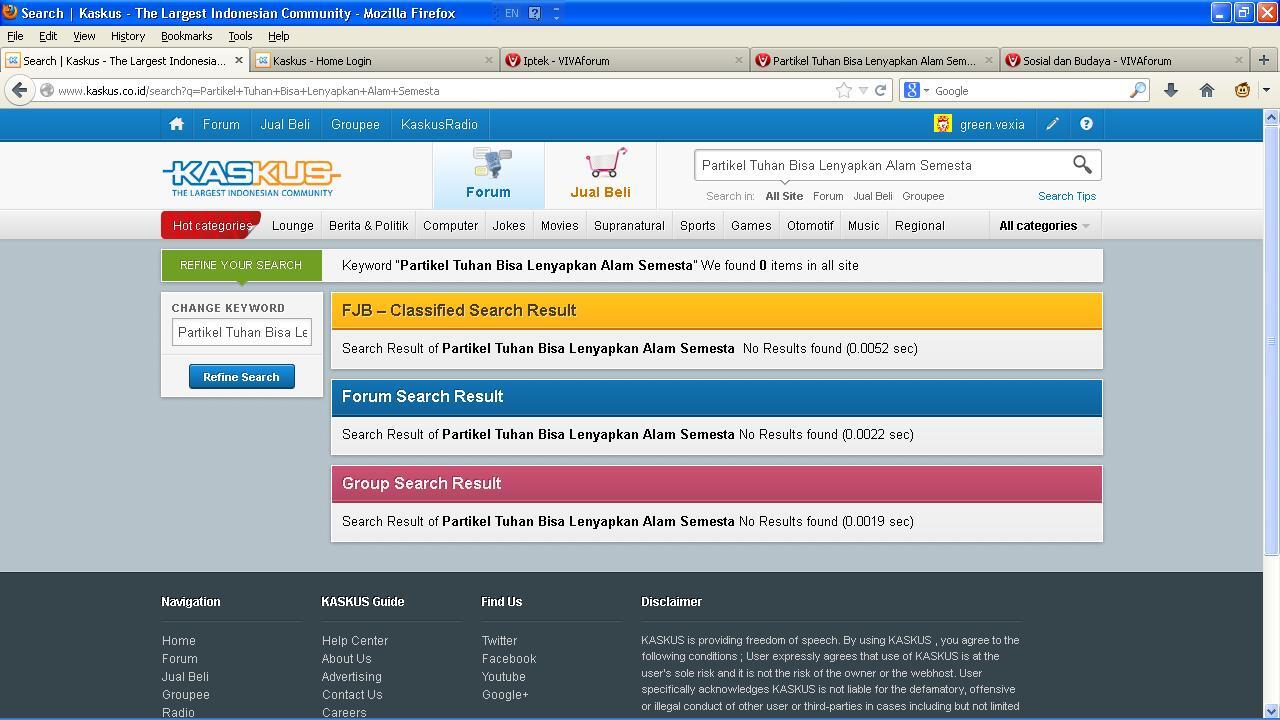This screenshot has width=1280, height=720.
Task: Click the Hot categories button
Action: click(211, 225)
